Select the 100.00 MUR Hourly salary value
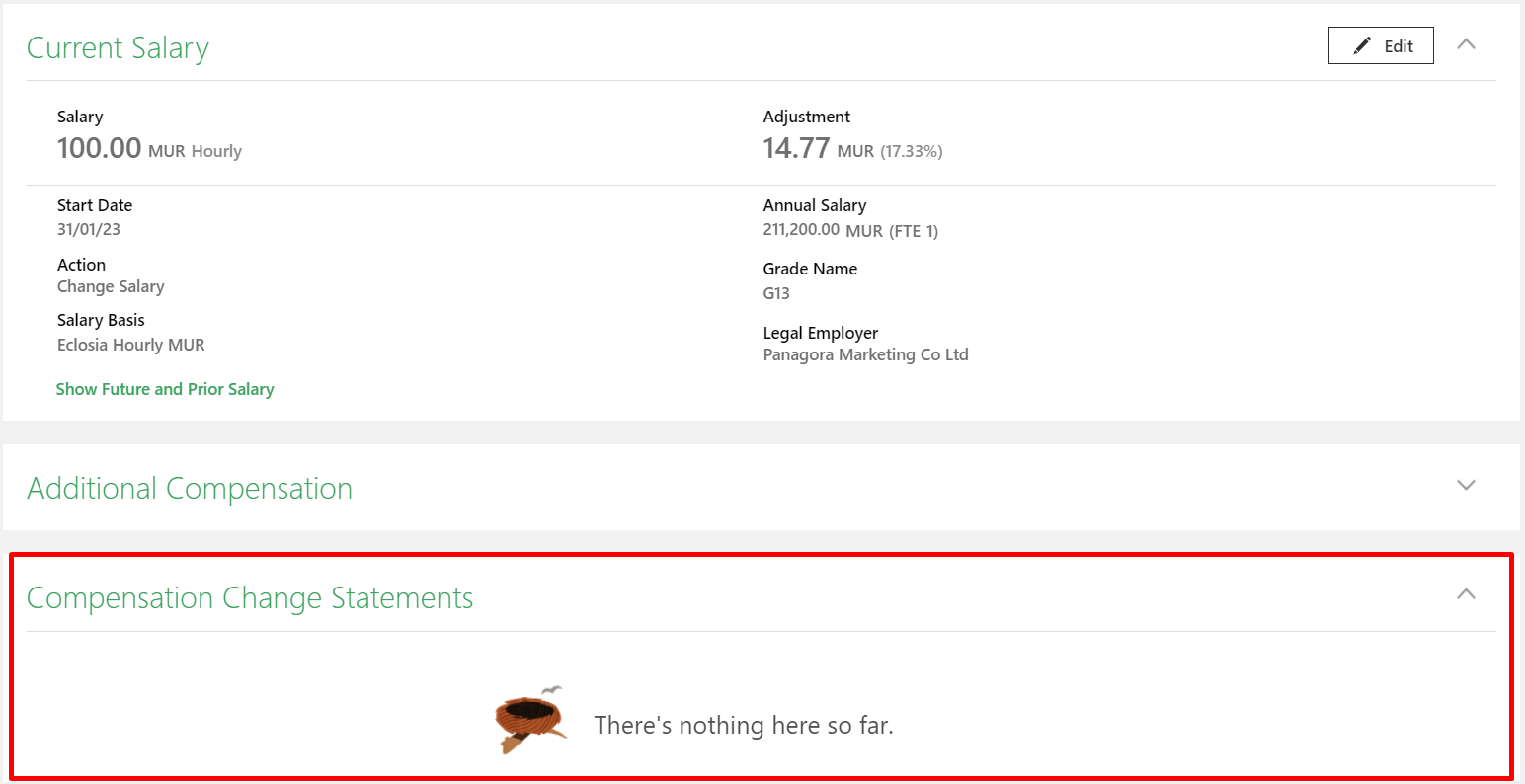The width and height of the screenshot is (1525, 784). click(x=149, y=149)
